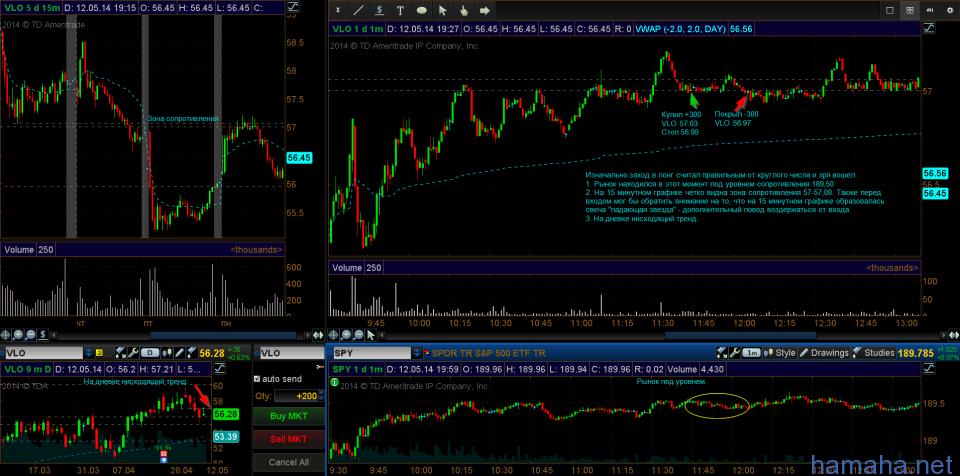Select the Text note drawing tool
The height and width of the screenshot is (476, 960).
tap(400, 10)
